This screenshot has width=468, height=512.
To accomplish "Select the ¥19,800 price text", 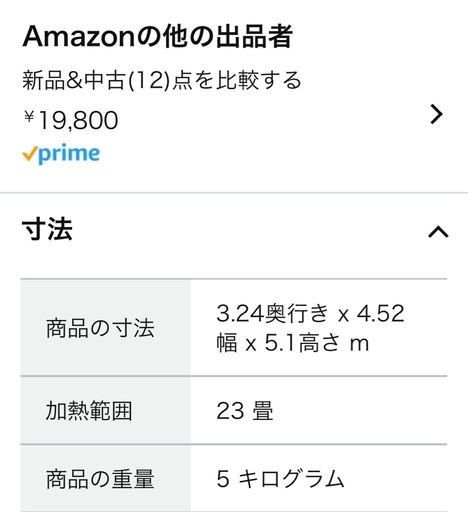I will [x=71, y=120].
